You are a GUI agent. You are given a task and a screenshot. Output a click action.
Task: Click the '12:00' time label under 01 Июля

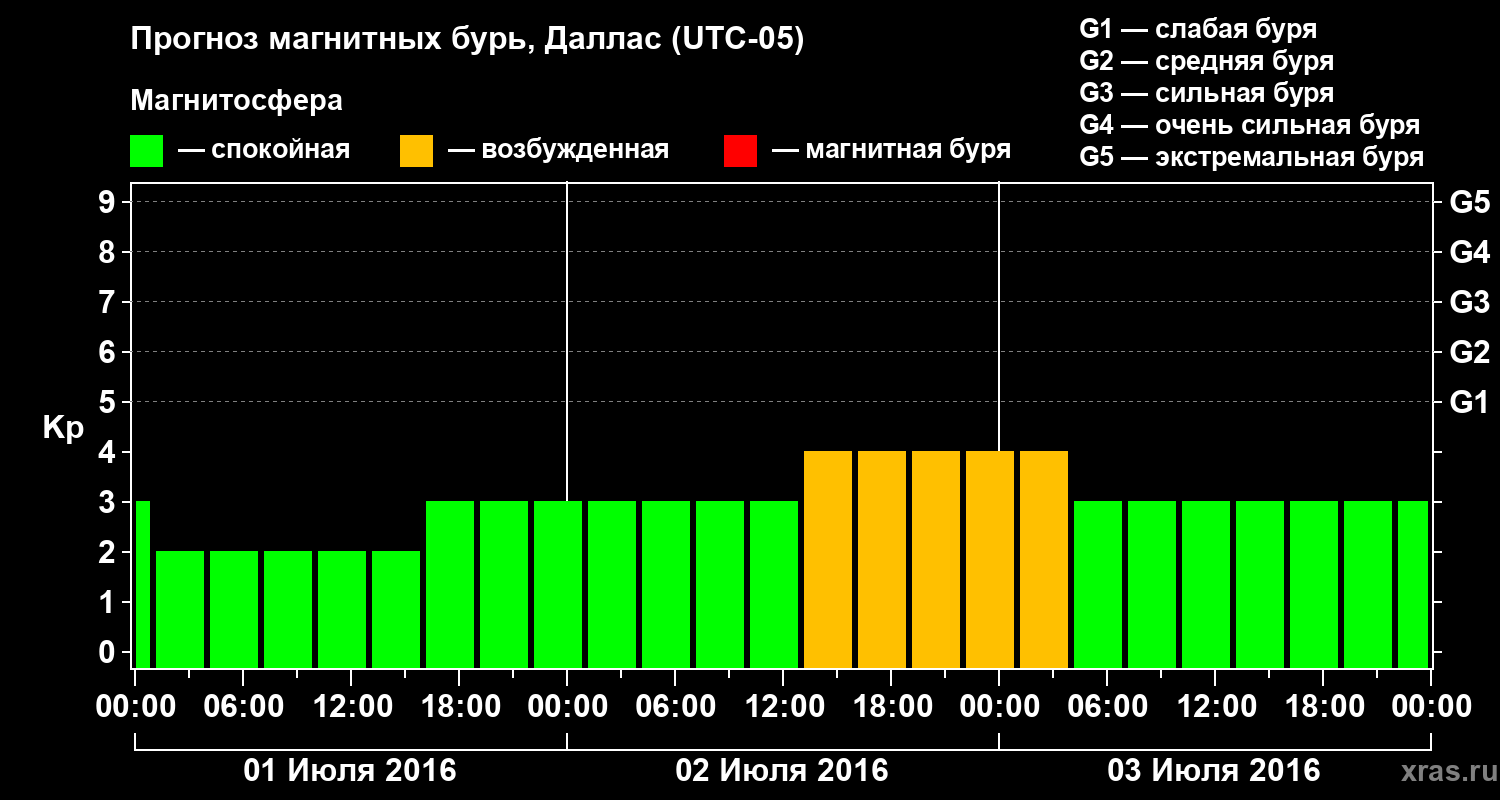coord(351,707)
